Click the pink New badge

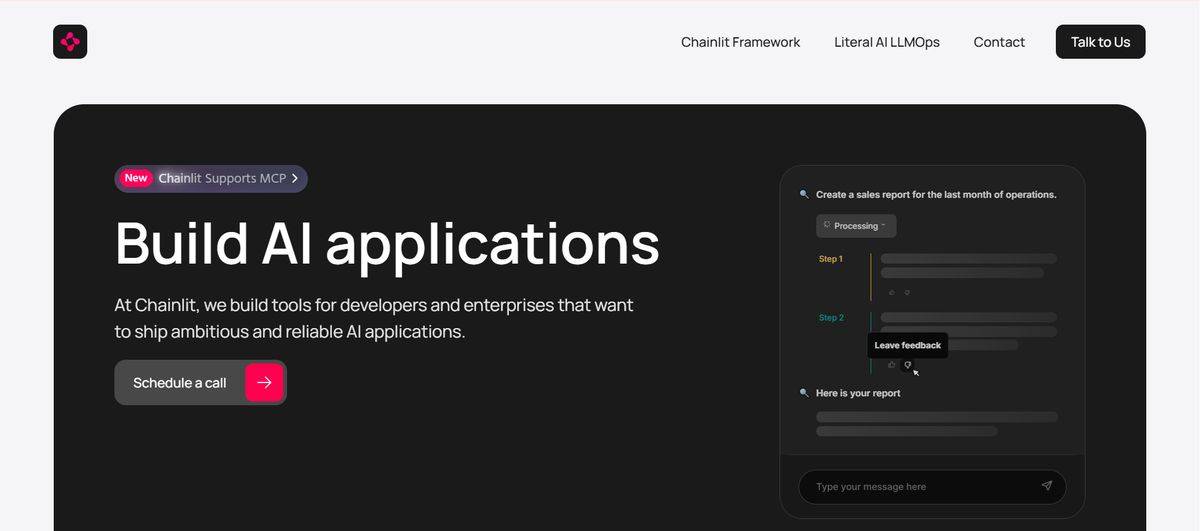136,178
